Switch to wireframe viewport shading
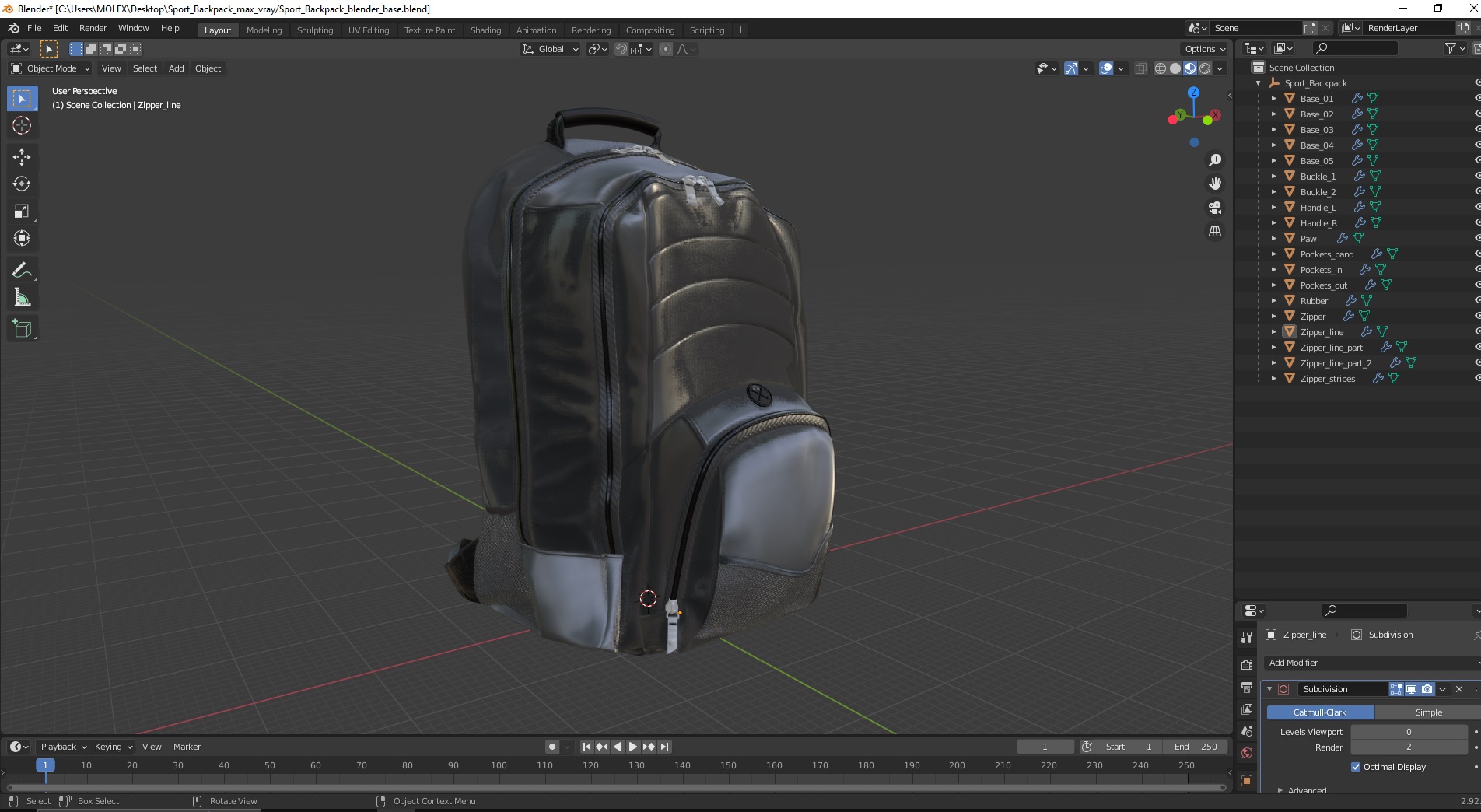 [x=1161, y=68]
